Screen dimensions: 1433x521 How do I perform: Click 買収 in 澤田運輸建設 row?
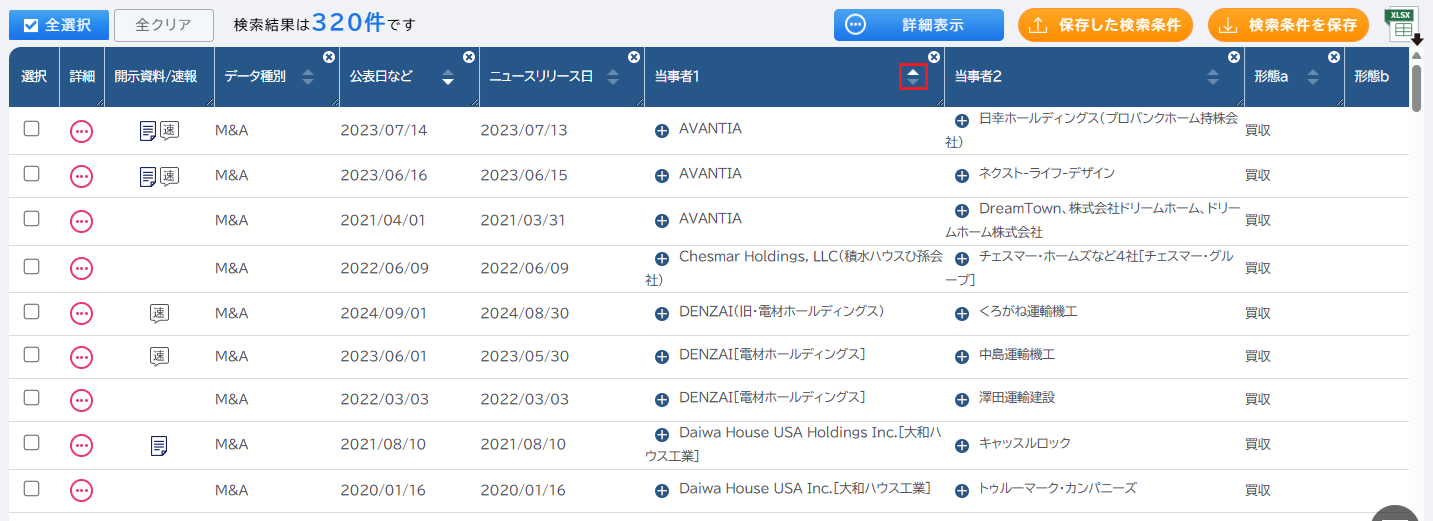1258,400
